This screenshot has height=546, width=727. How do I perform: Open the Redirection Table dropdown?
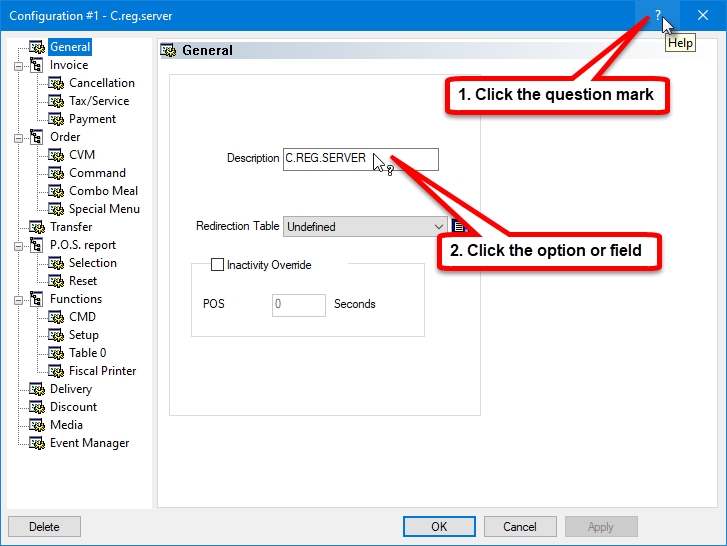tap(438, 227)
